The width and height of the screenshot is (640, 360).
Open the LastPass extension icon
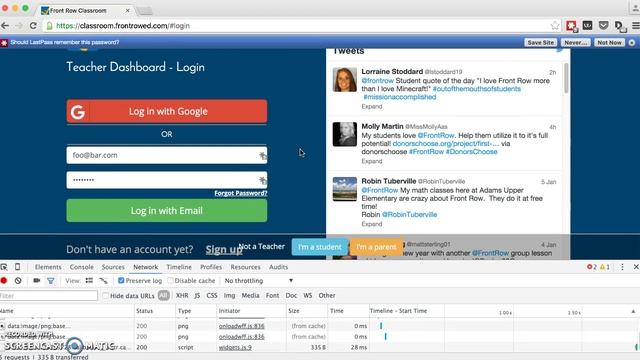(x=571, y=26)
